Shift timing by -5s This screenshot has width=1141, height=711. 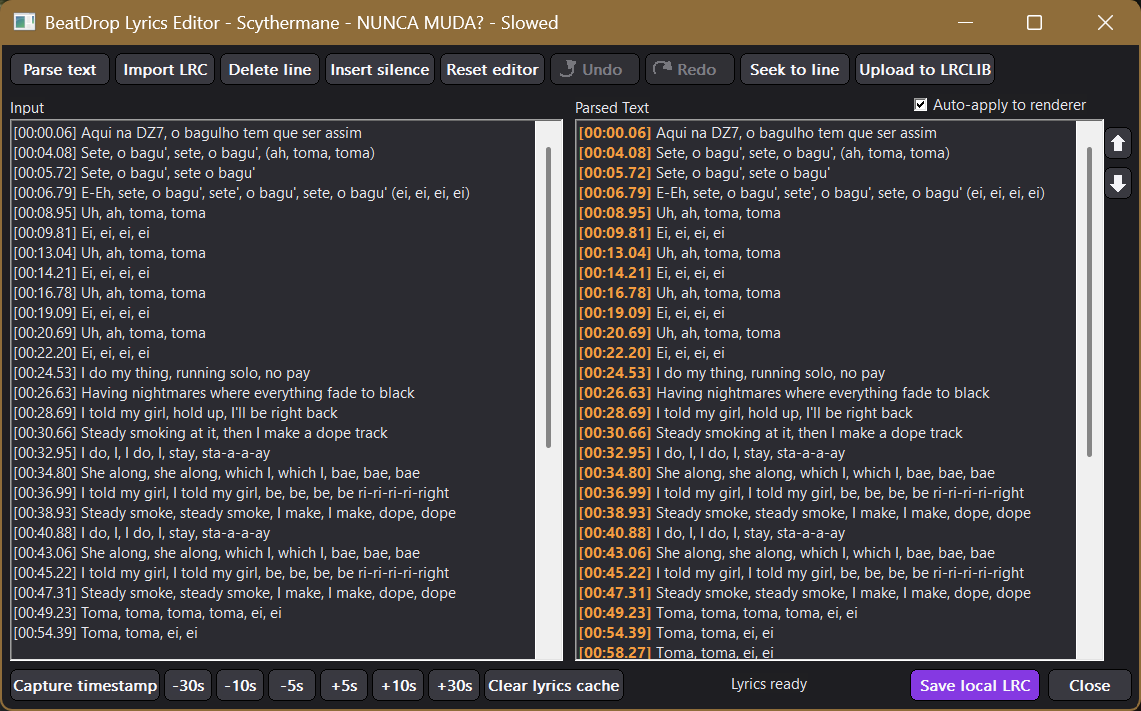point(292,686)
